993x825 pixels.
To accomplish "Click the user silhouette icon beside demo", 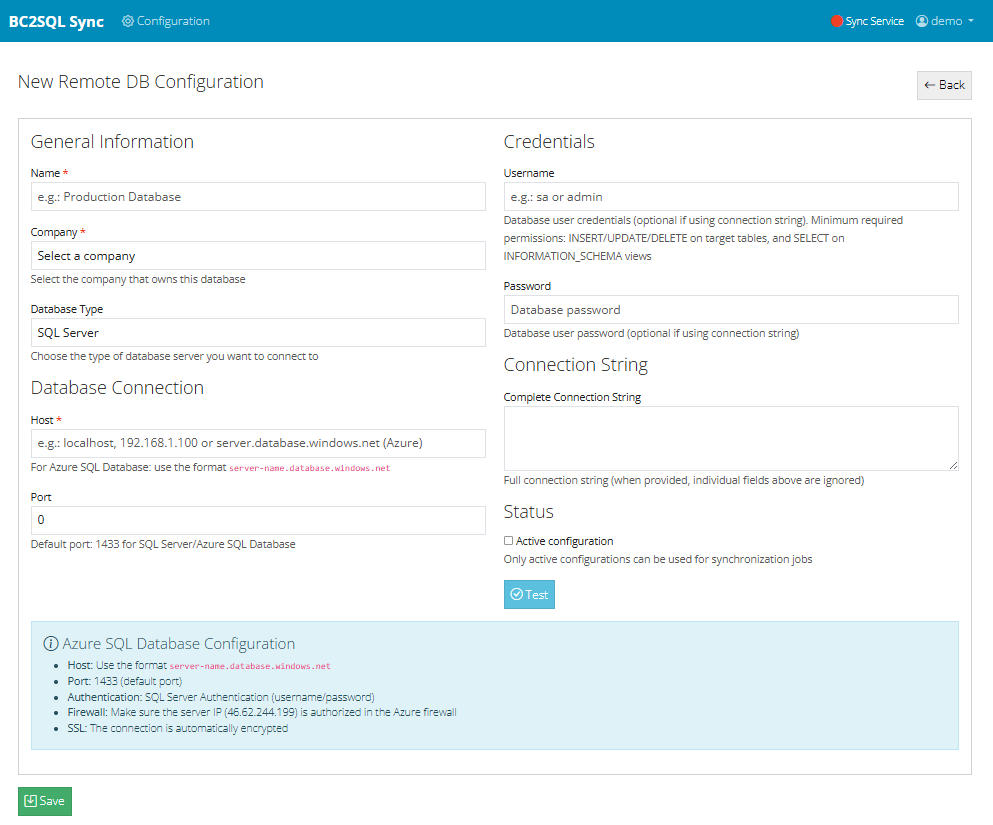I will coord(921,20).
